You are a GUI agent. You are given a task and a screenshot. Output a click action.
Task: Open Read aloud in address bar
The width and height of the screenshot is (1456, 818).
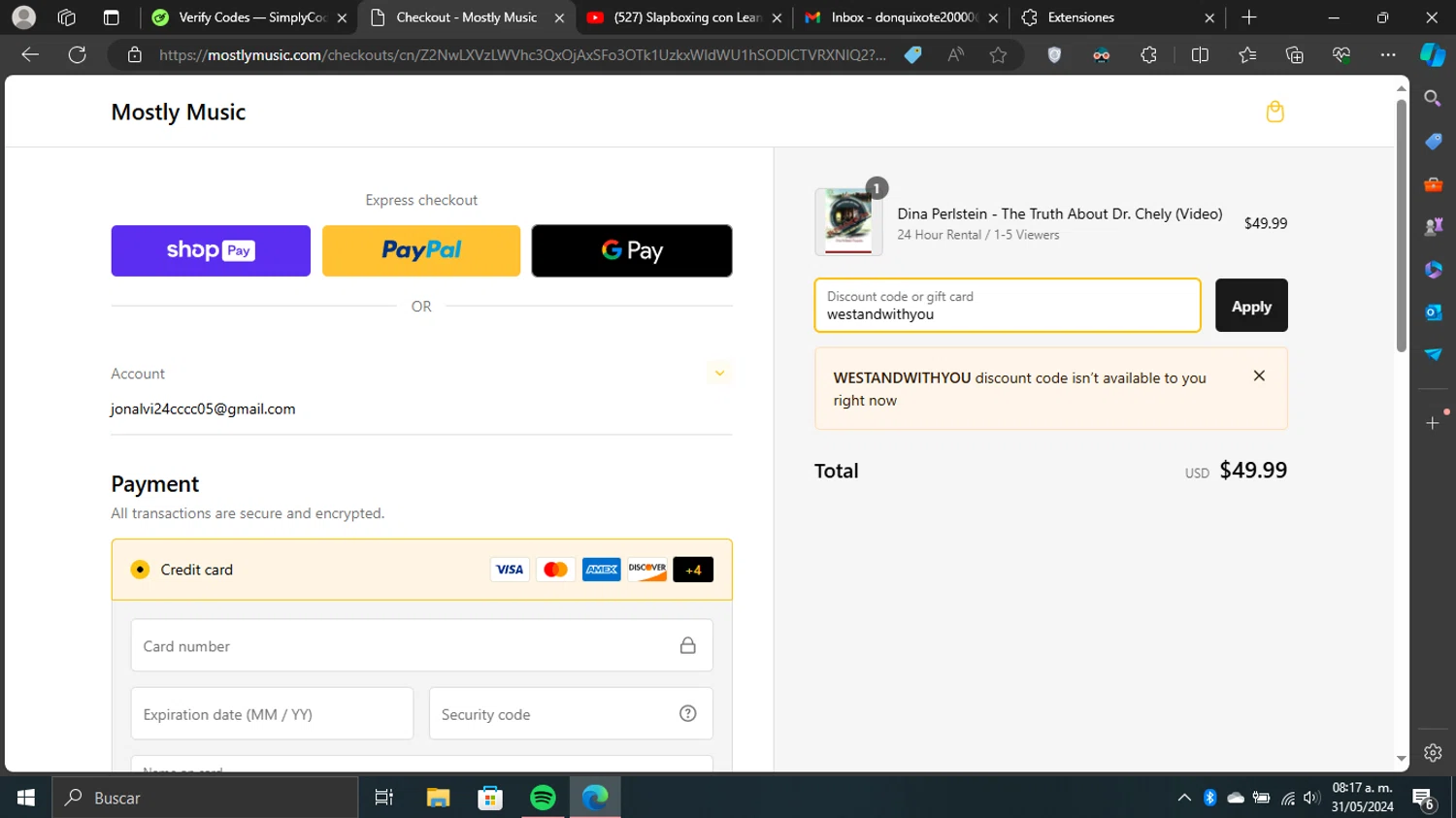point(956,55)
